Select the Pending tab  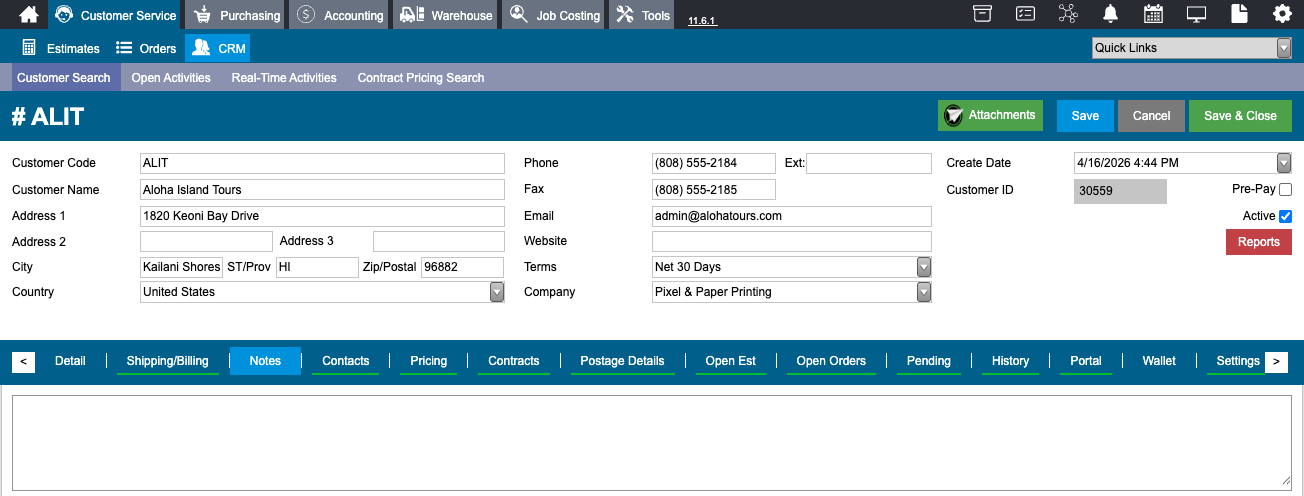(929, 361)
